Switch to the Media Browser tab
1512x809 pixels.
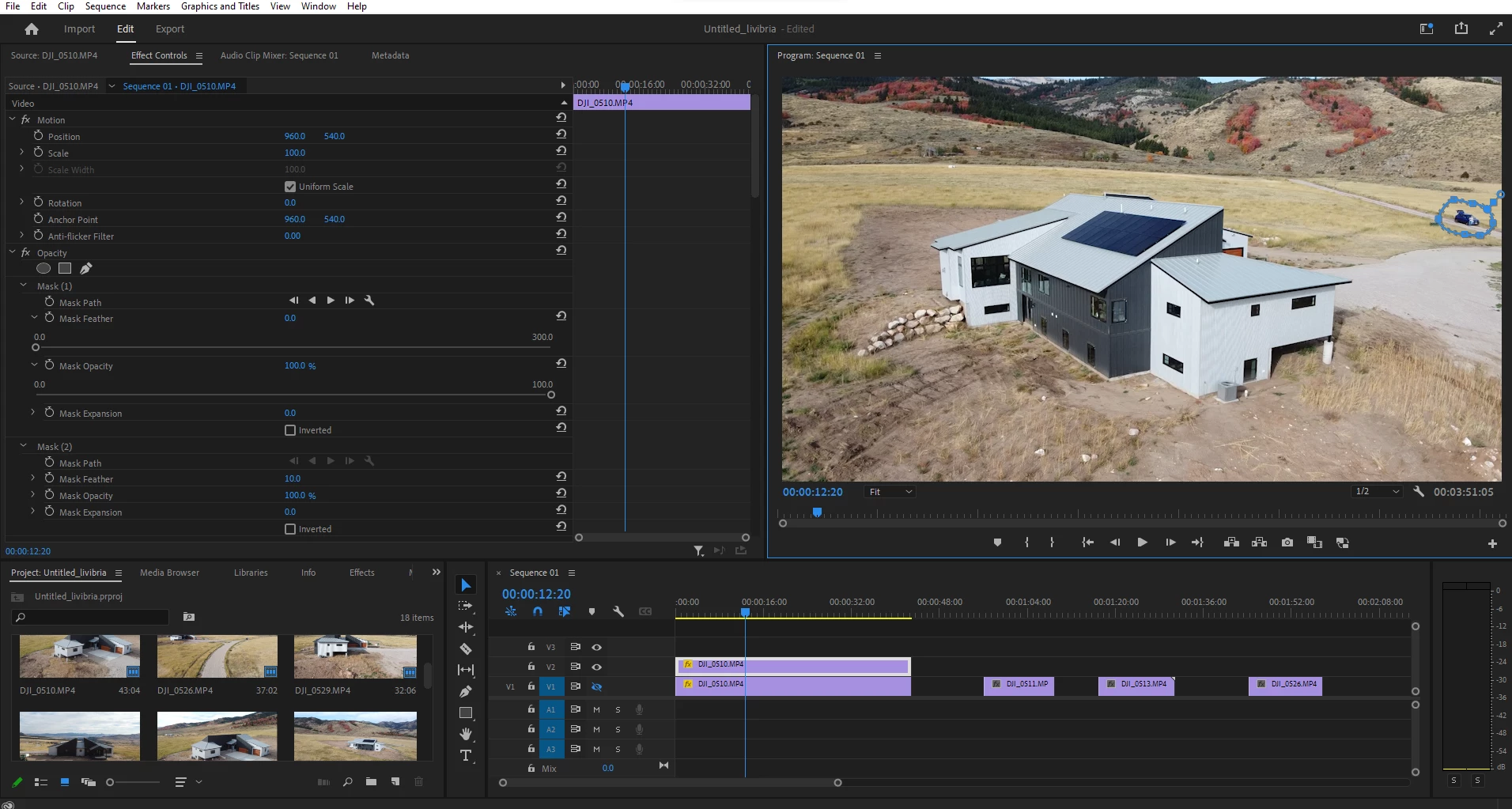click(x=169, y=573)
